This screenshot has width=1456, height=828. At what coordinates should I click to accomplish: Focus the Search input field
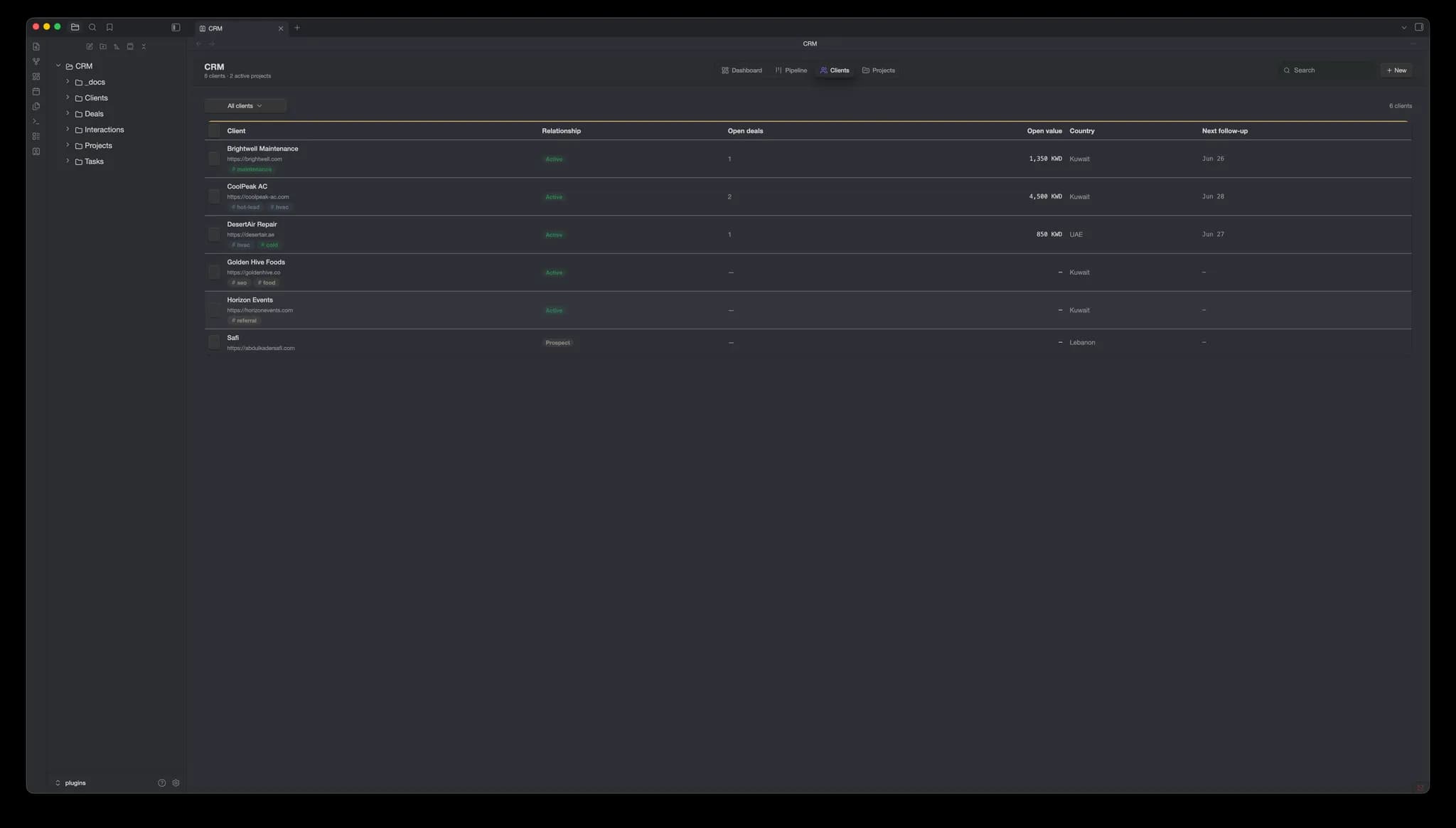(1327, 70)
